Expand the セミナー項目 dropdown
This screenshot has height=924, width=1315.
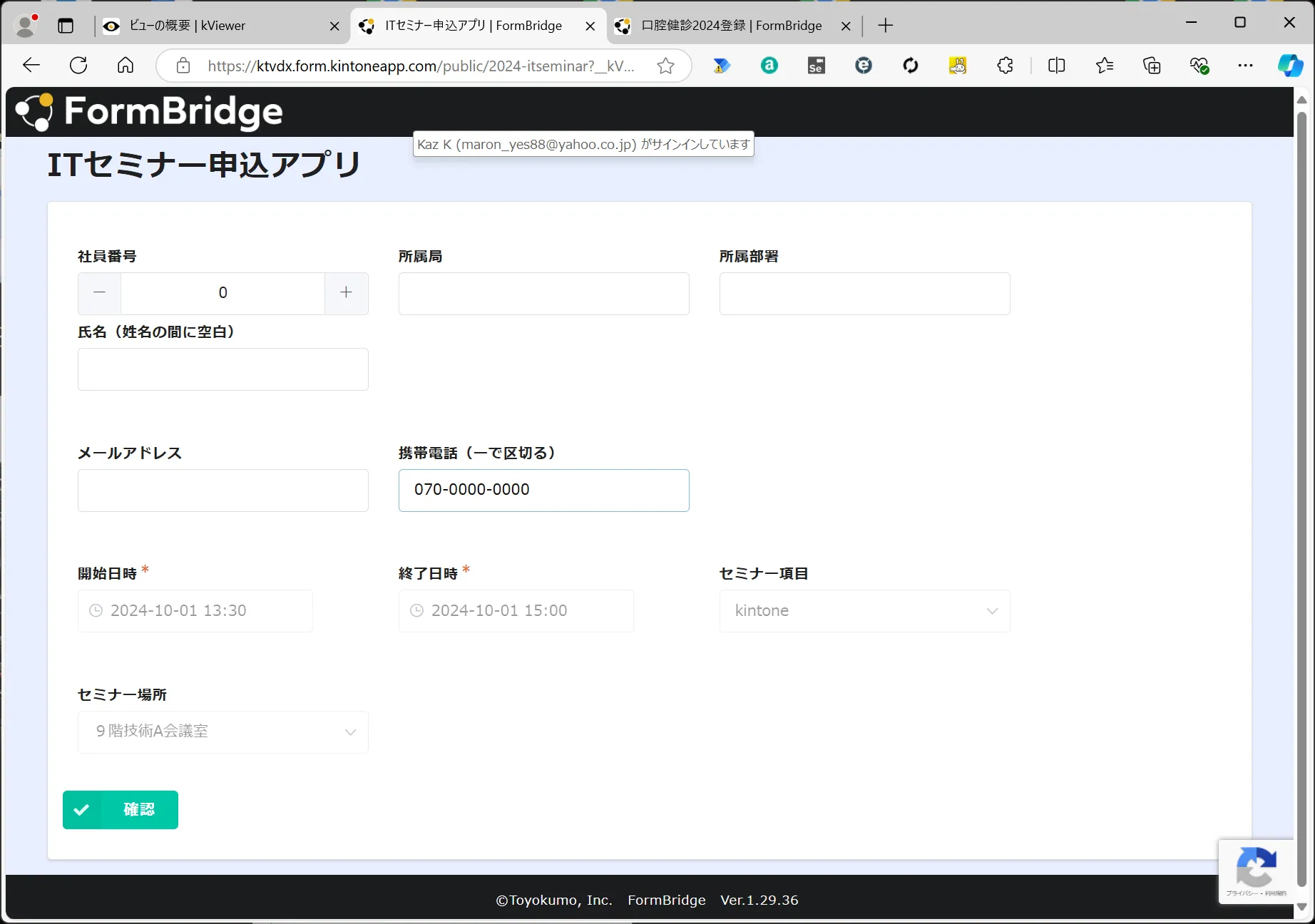864,611
